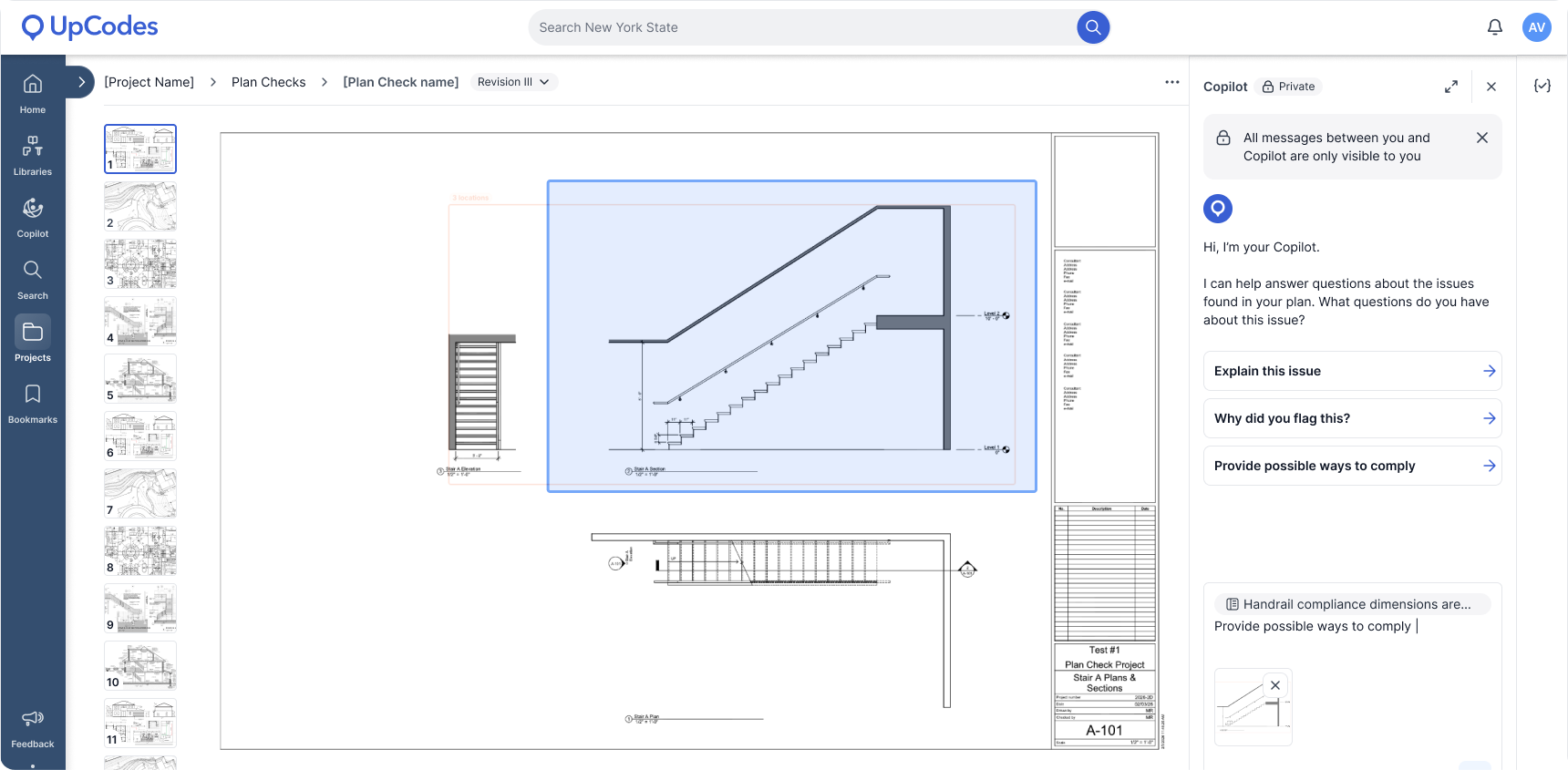Open Home in the sidebar
This screenshot has width=1568, height=770.
pos(33,94)
